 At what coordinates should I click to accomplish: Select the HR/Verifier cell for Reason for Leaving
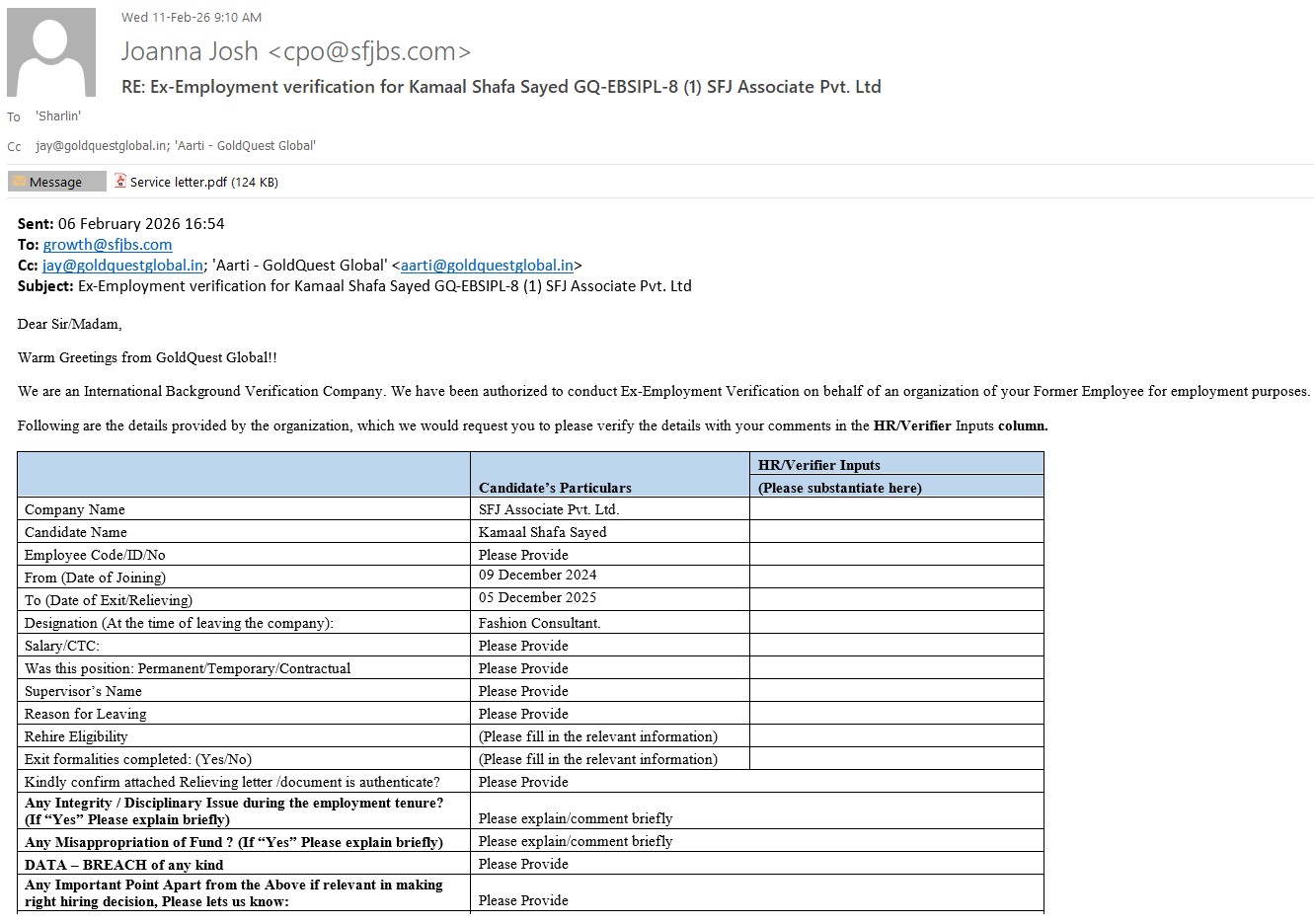point(895,714)
